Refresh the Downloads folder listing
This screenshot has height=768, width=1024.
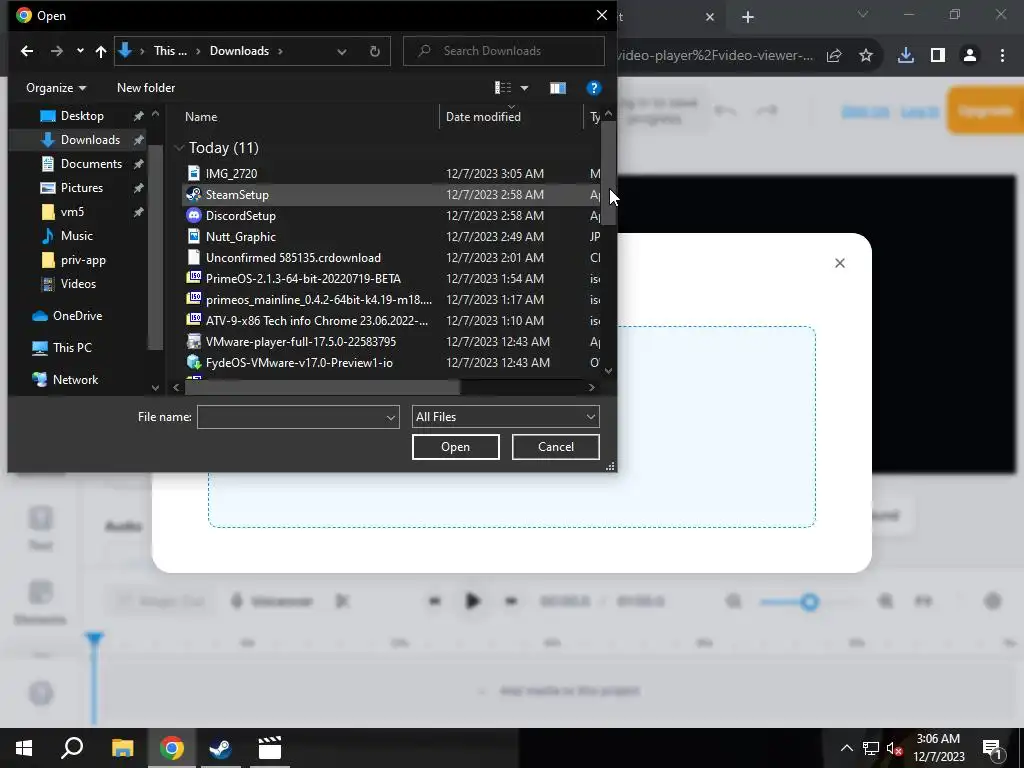point(375,51)
